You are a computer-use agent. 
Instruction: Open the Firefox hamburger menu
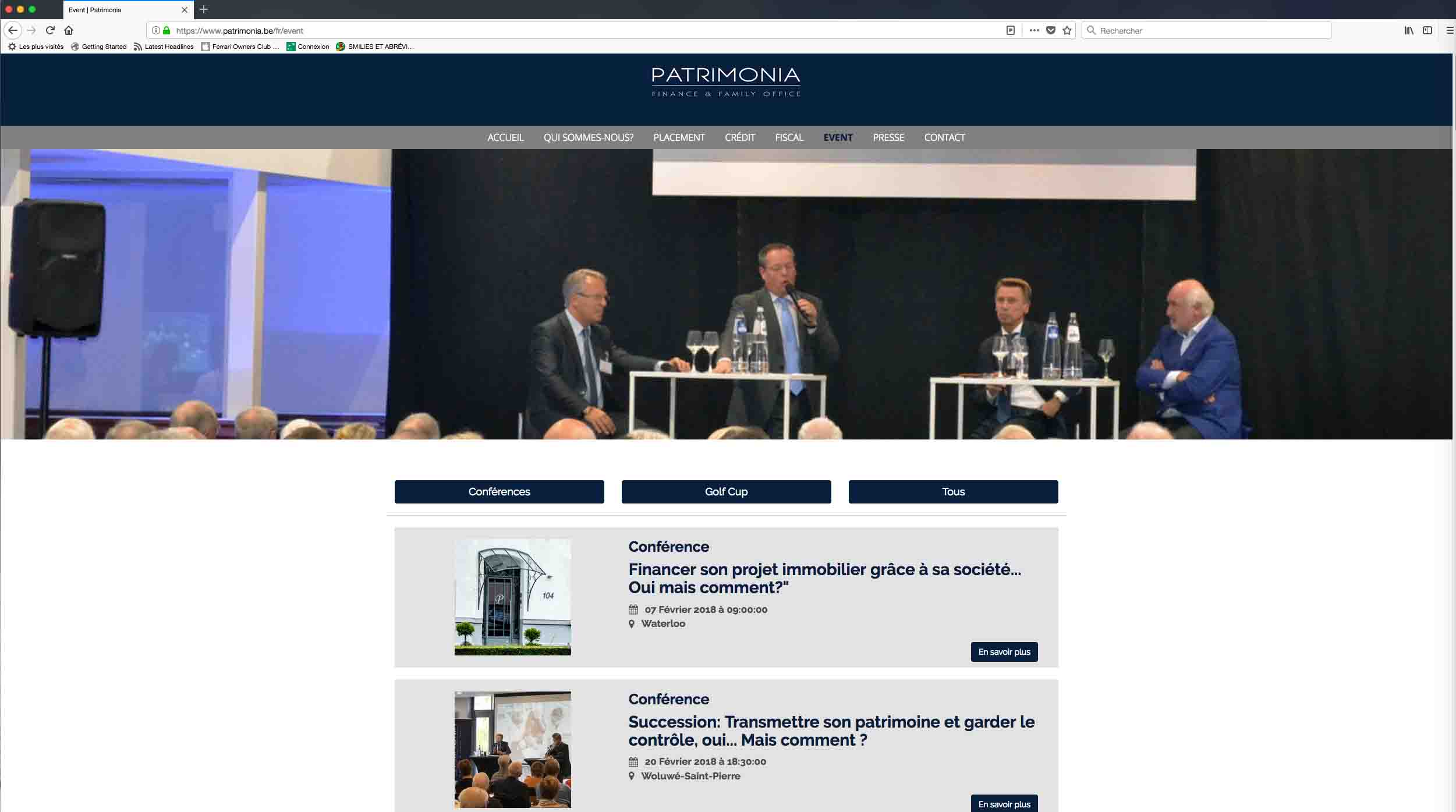point(1450,30)
